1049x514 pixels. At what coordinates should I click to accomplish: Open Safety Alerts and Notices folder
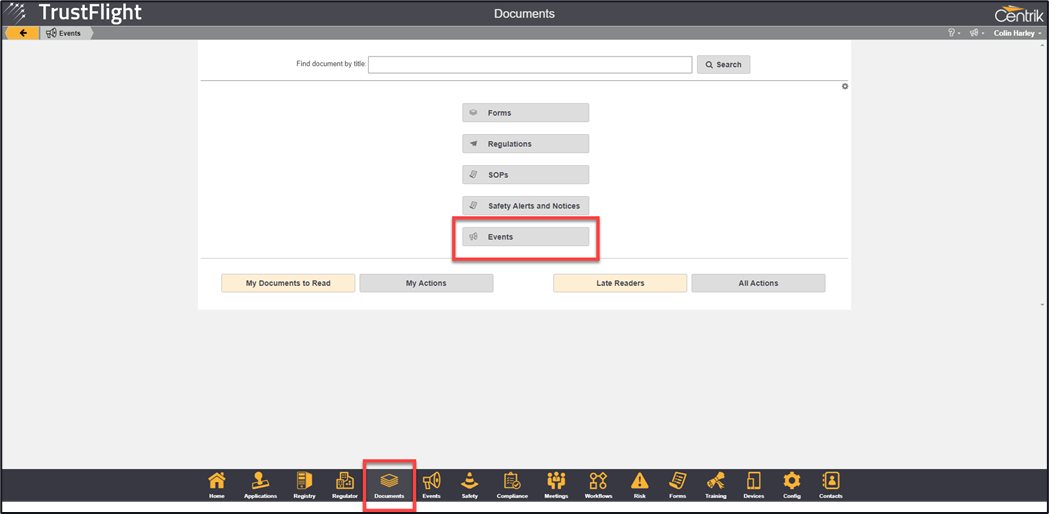tap(525, 205)
